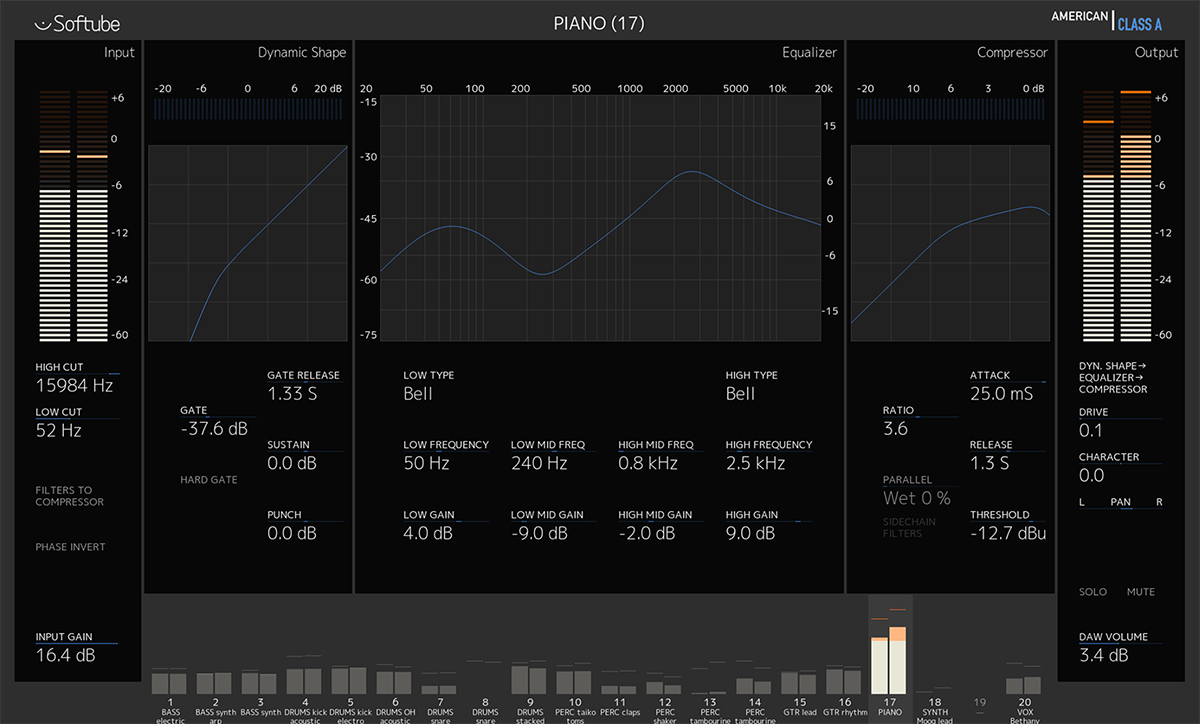Image resolution: width=1200 pixels, height=724 pixels.
Task: Toggle Phase Invert
Action: [x=70, y=547]
